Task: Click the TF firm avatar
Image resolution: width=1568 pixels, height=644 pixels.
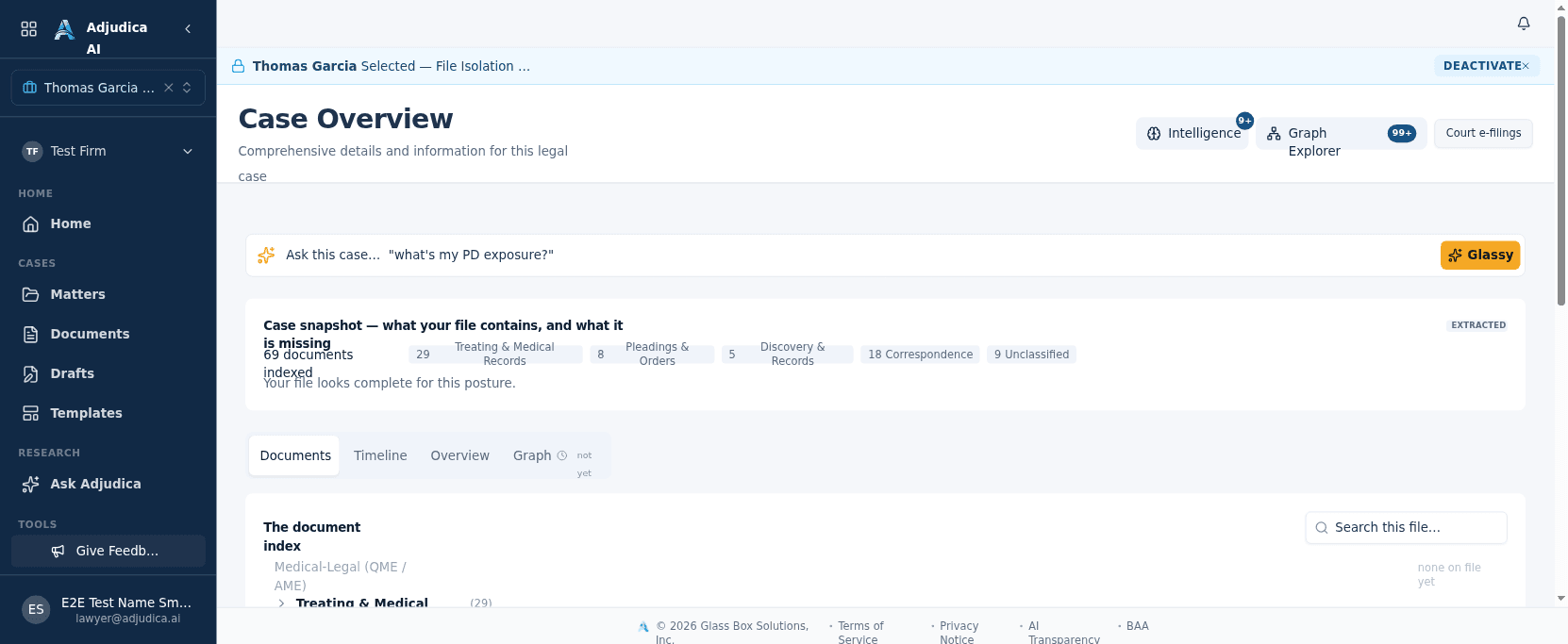Action: [x=33, y=151]
